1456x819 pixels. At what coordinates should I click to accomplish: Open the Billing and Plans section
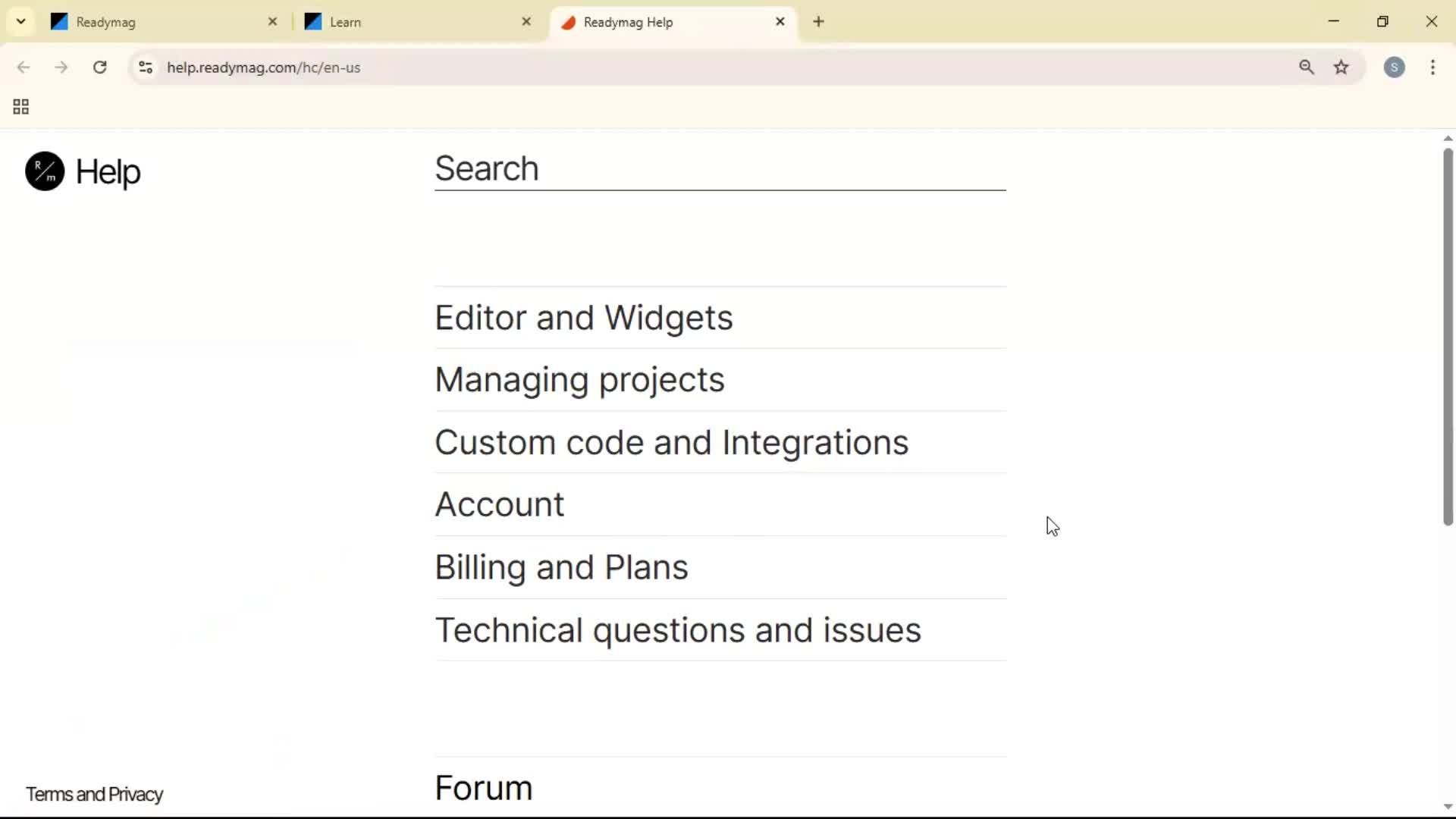(561, 567)
